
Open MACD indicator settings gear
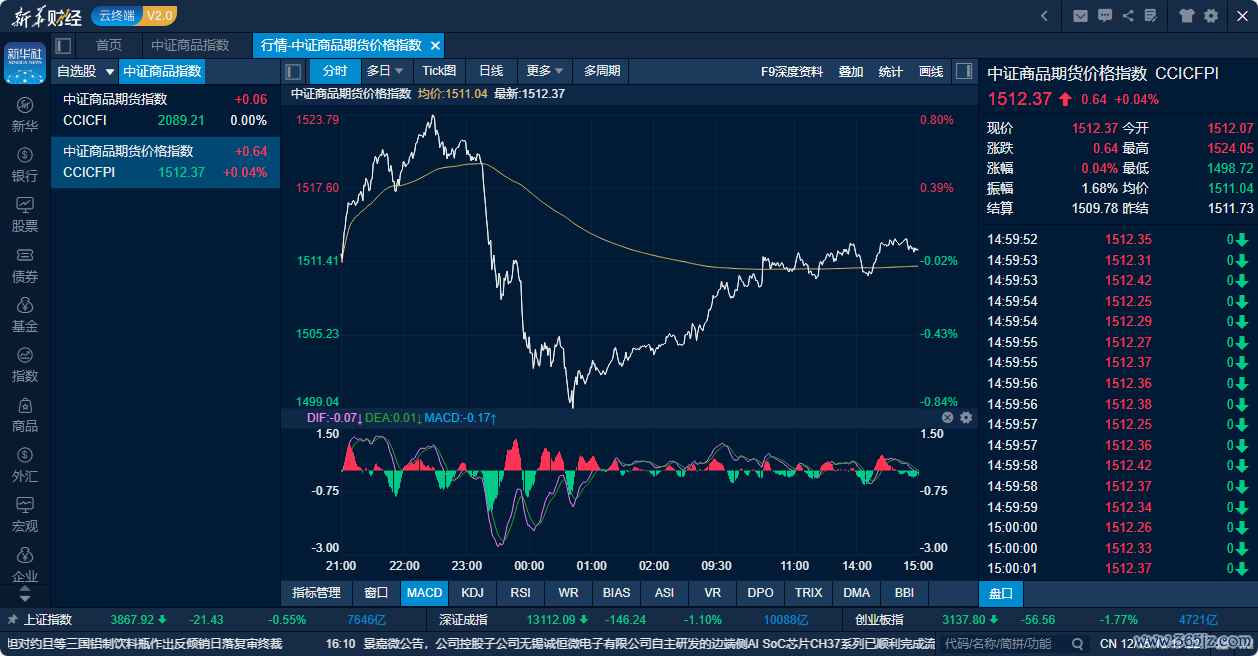966,418
